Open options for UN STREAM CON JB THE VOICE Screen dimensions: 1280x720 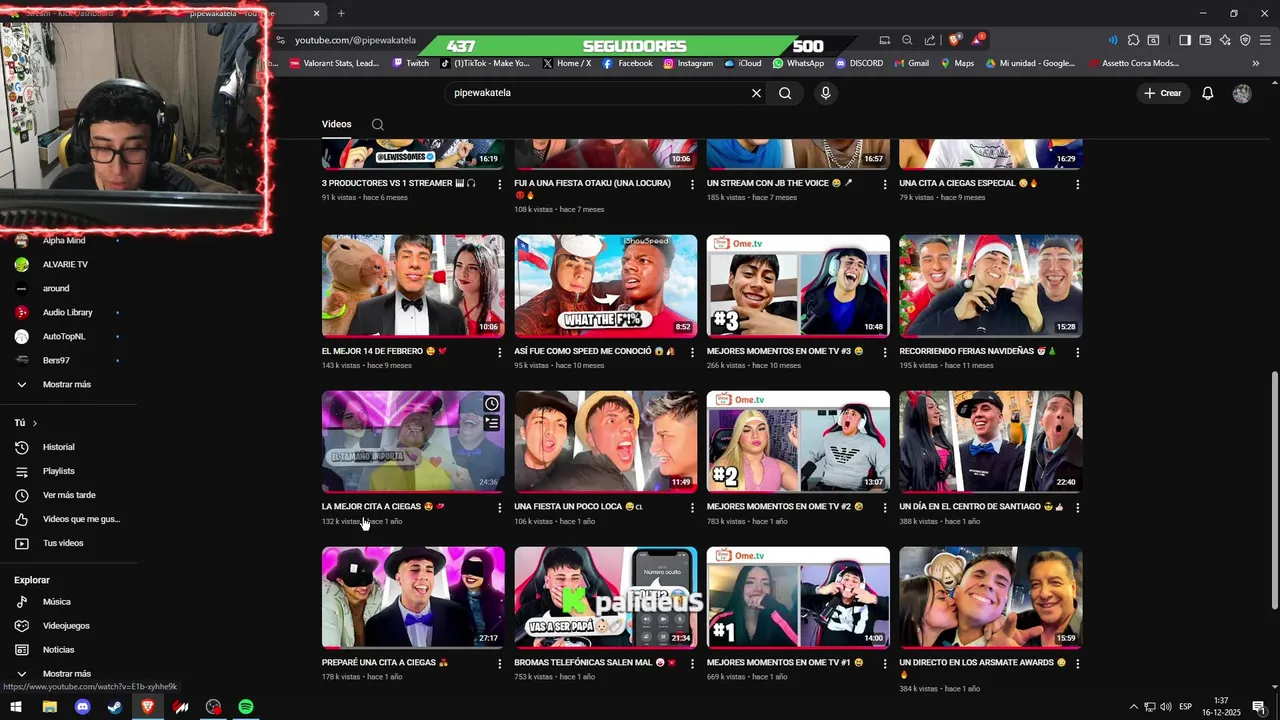click(x=885, y=184)
